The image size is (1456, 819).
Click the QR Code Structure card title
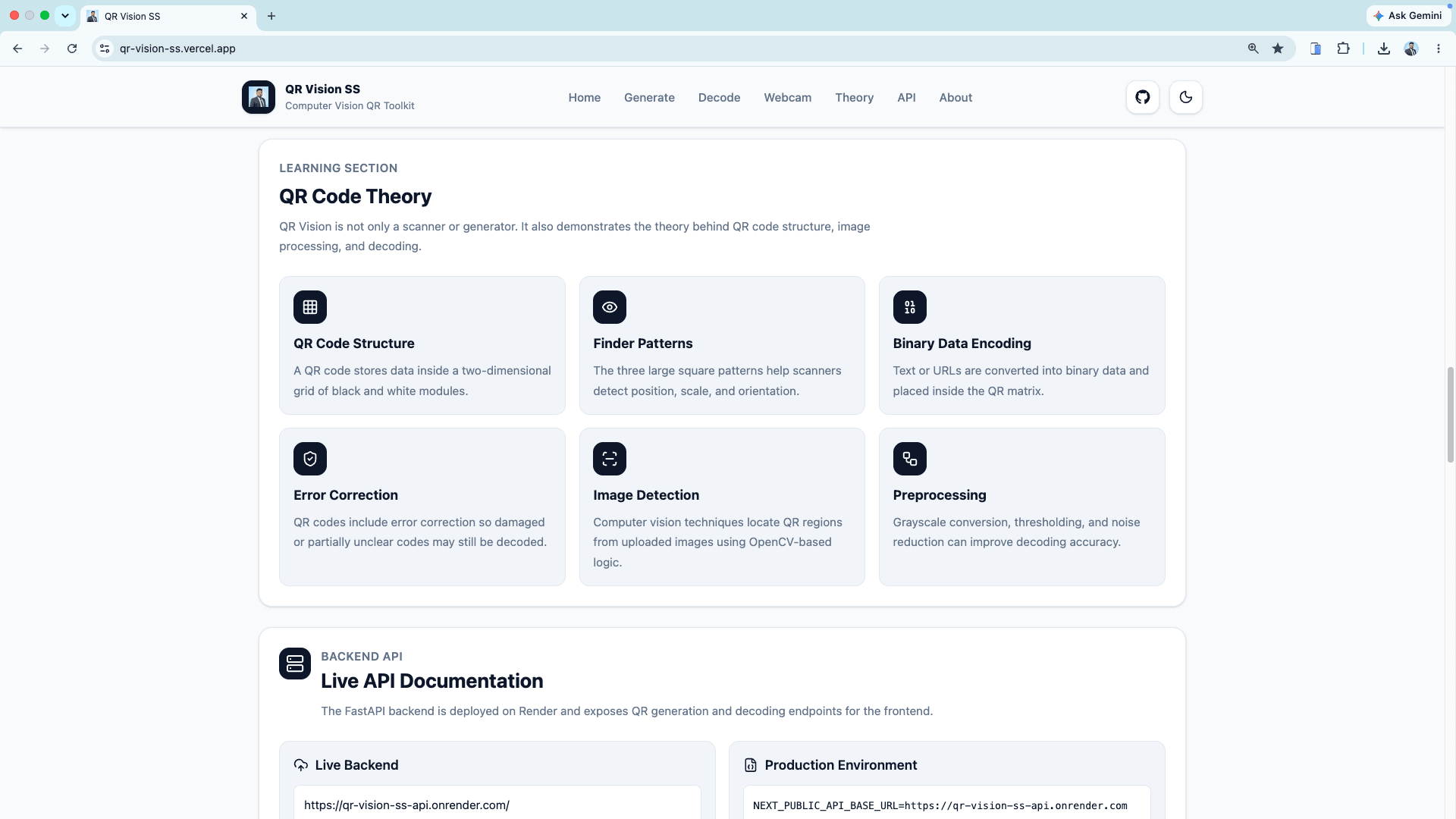point(354,344)
